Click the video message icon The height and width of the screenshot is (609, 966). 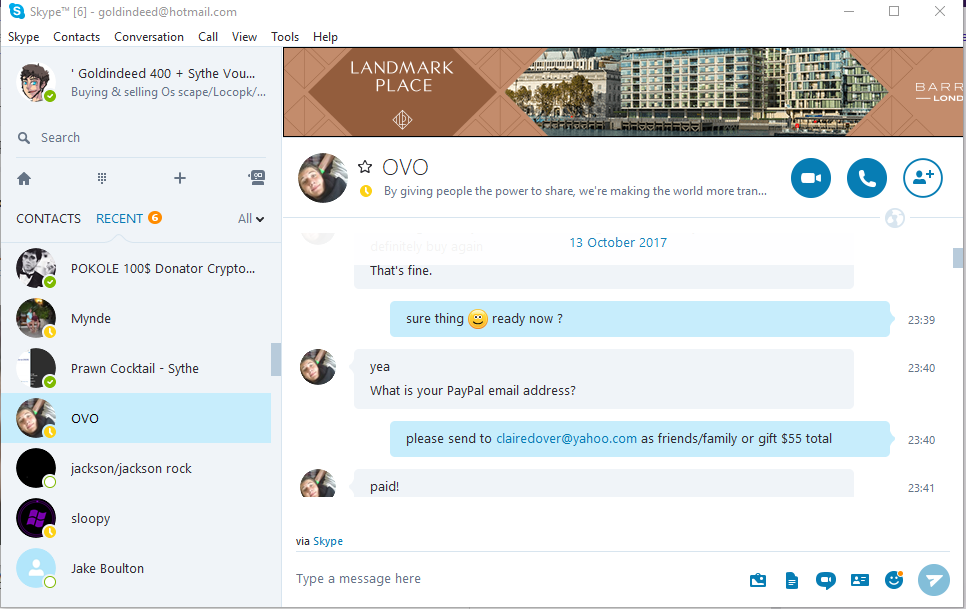pyautogui.click(x=826, y=580)
